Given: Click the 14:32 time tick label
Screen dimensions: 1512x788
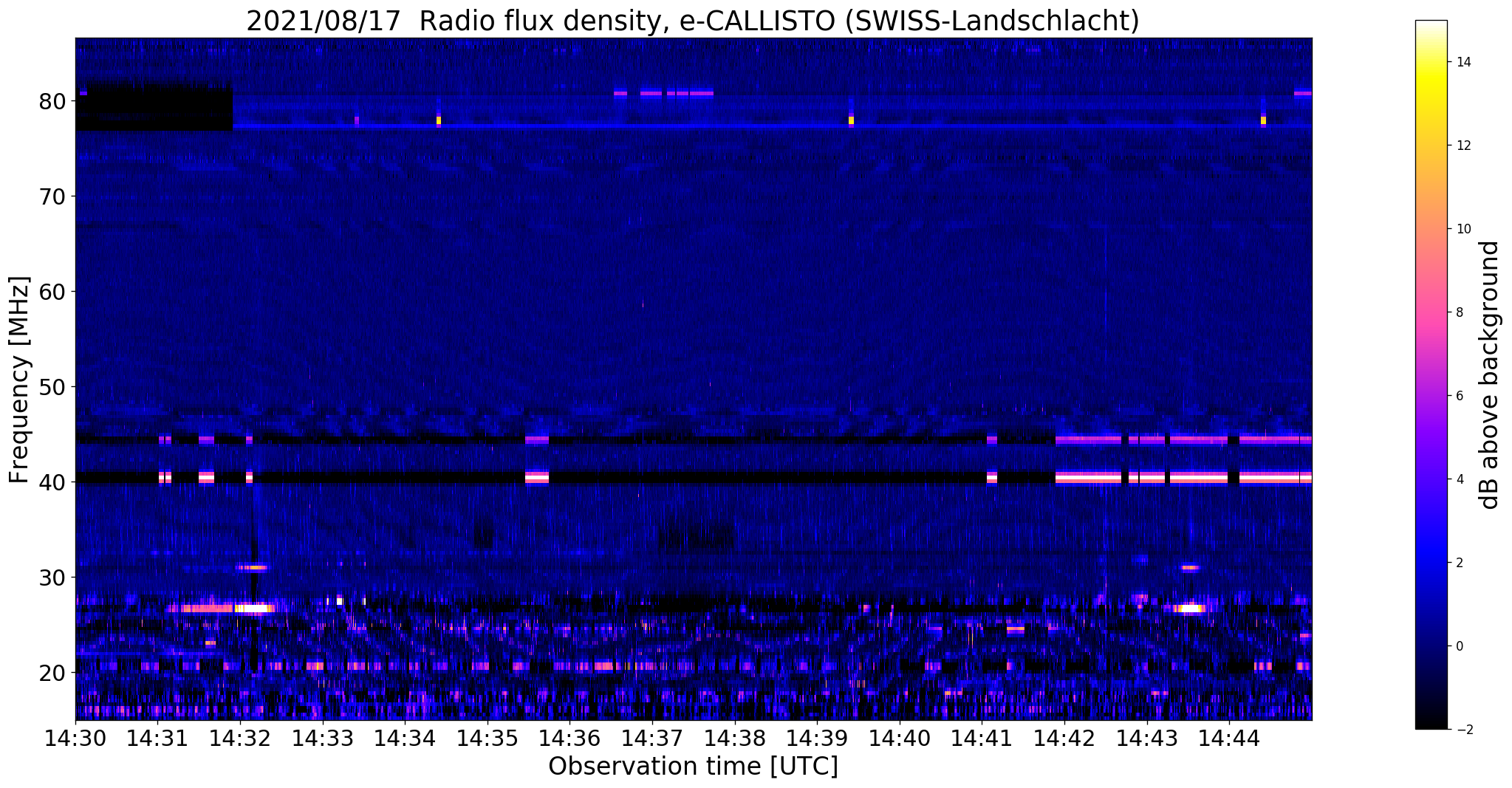Looking at the screenshot, I should coord(240,737).
